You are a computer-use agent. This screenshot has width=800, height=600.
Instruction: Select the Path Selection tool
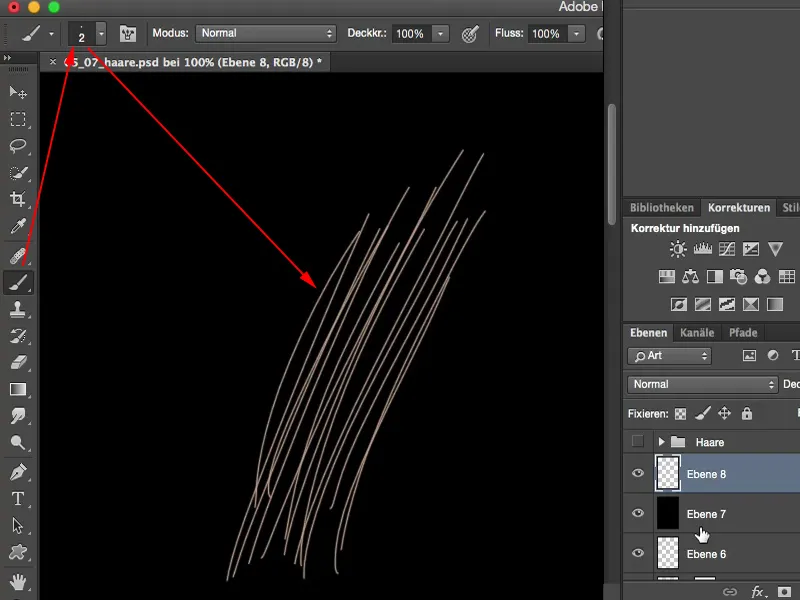18,525
